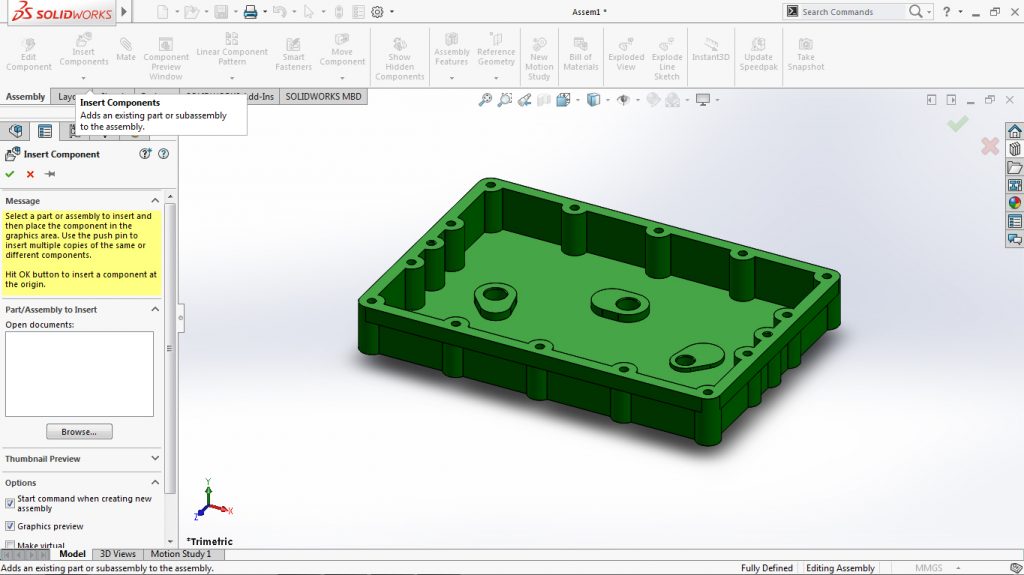This screenshot has height=575, width=1024.
Task: Collapse Part/Assembly to Insert section
Action: (155, 309)
